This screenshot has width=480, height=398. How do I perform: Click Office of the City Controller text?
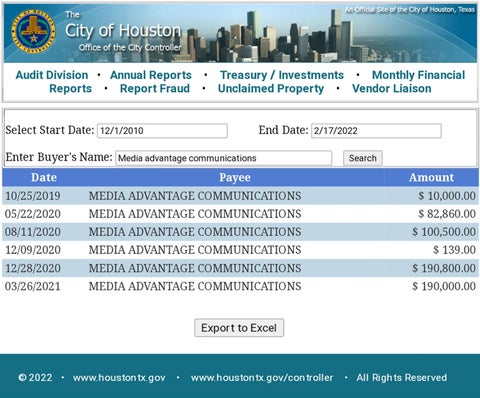tap(130, 48)
